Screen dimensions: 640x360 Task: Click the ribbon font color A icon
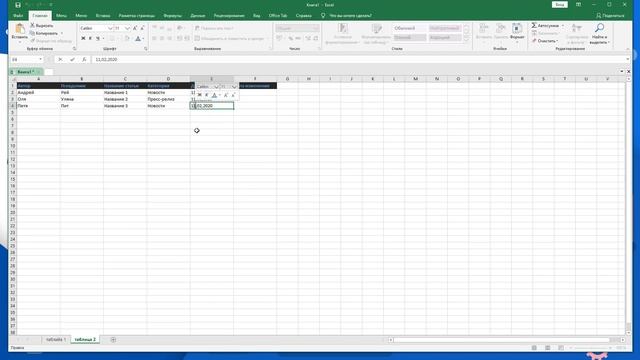138,38
